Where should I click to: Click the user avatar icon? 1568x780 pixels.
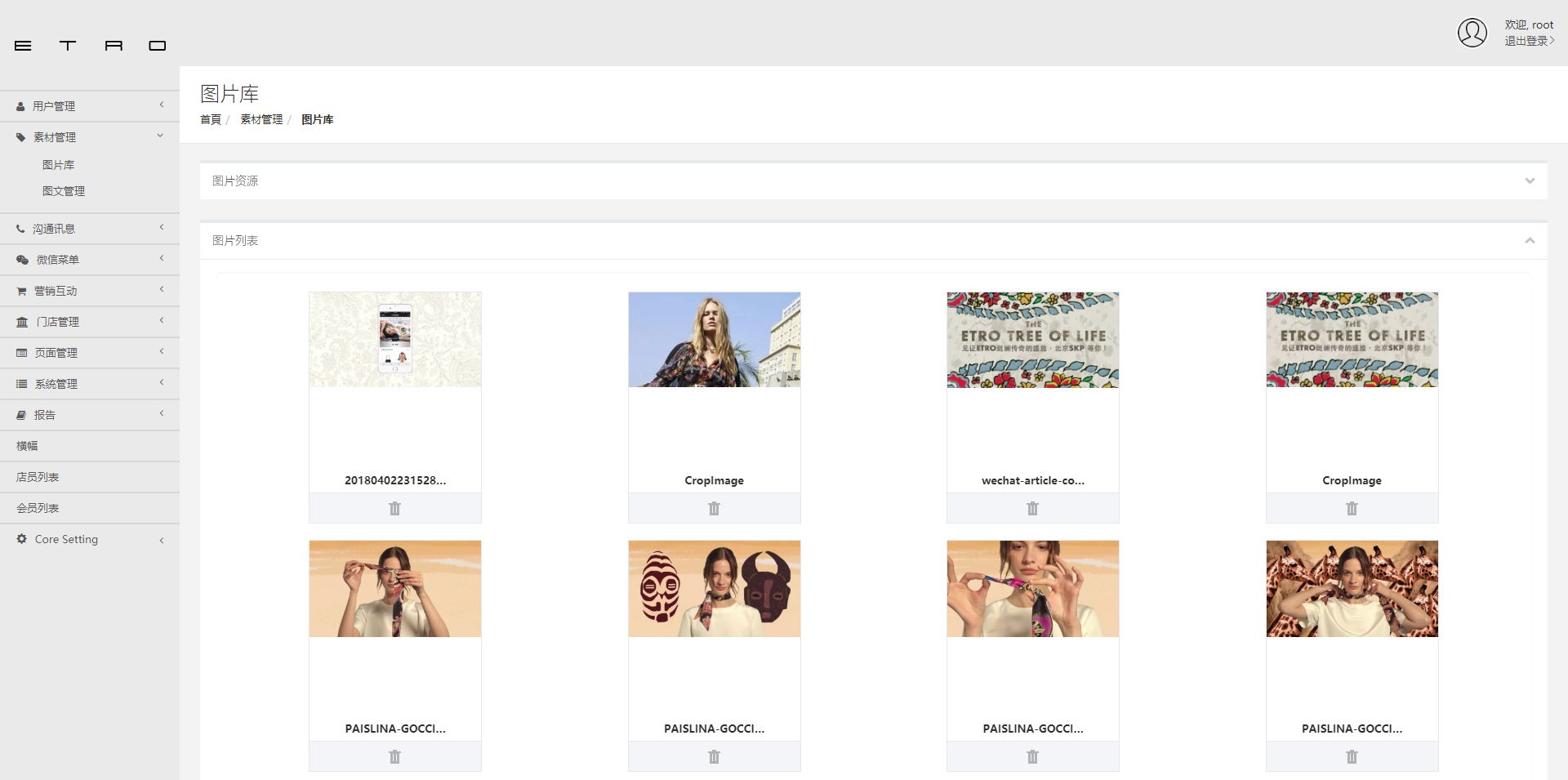coord(1472,33)
